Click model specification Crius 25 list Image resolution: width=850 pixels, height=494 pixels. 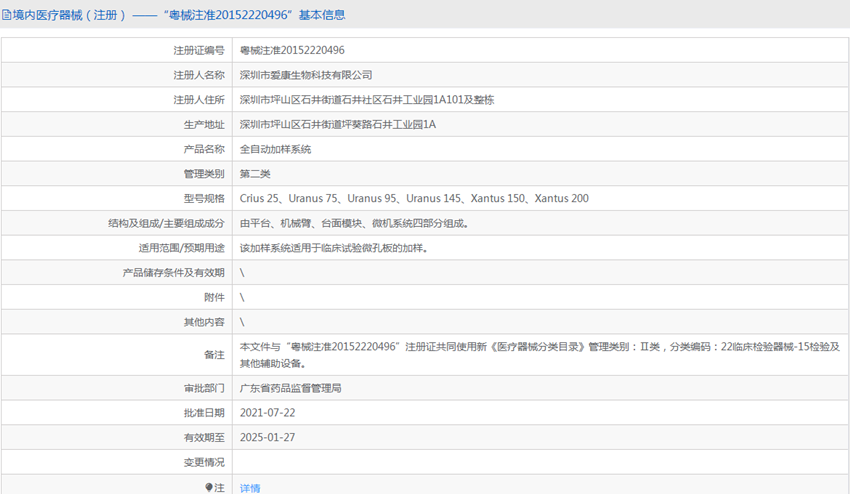coord(414,198)
